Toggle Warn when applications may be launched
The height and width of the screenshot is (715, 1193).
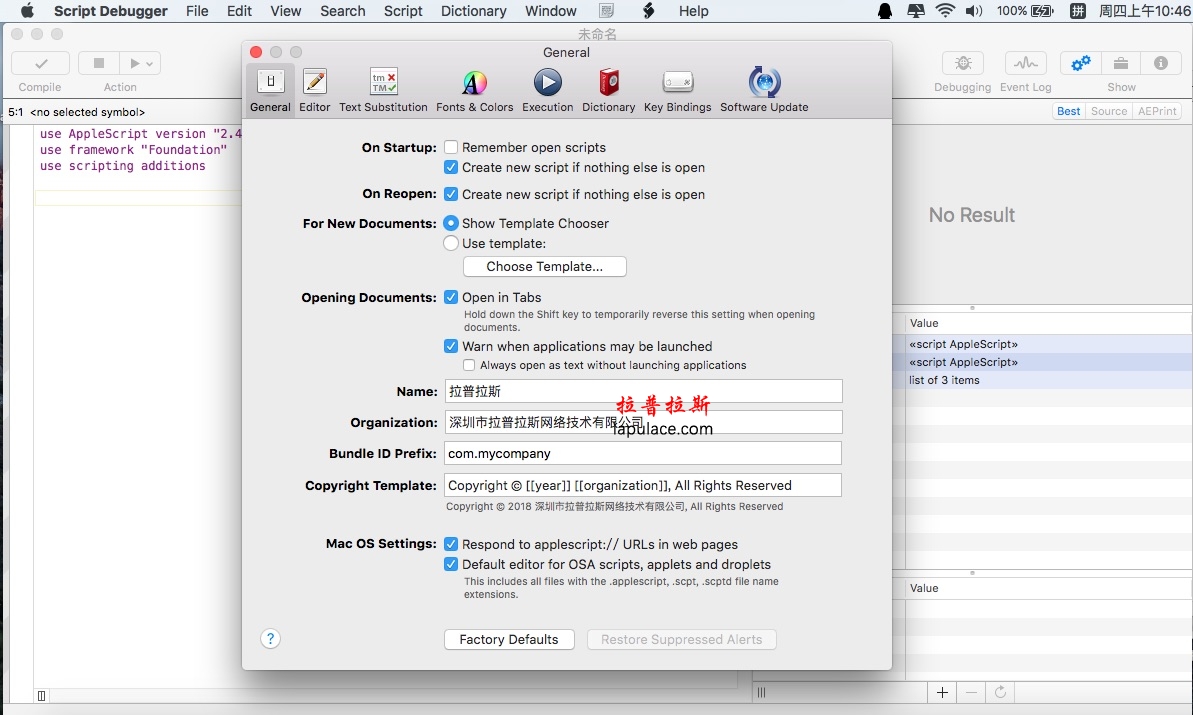point(451,346)
